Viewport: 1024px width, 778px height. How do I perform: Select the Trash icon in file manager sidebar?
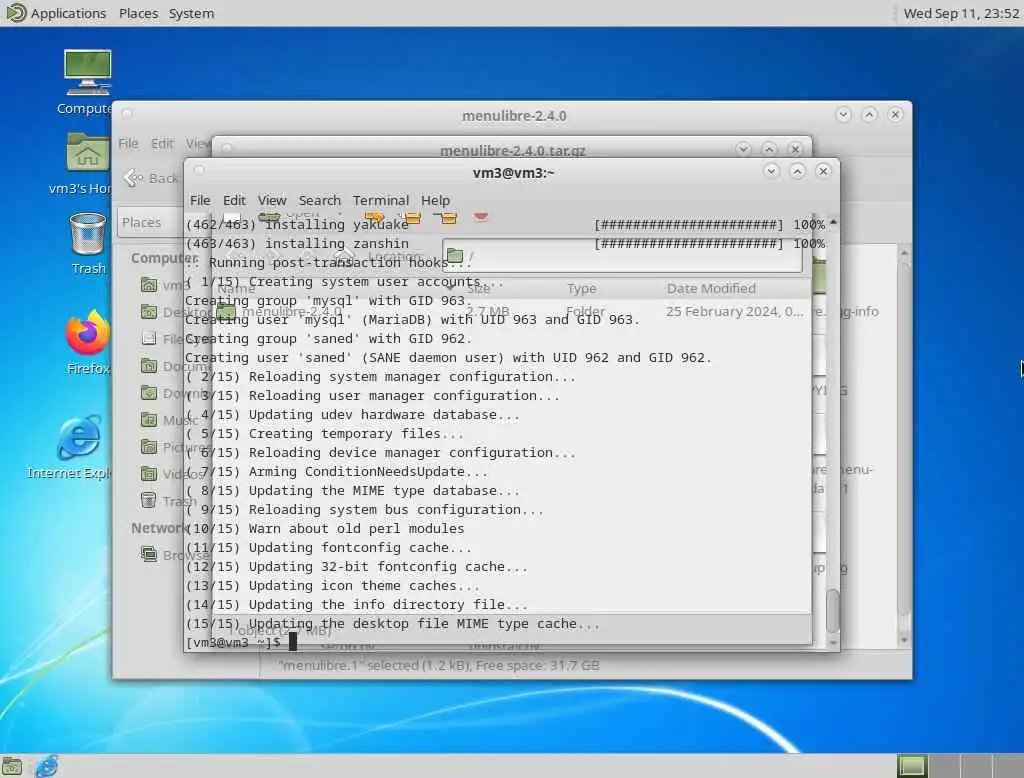(x=149, y=500)
